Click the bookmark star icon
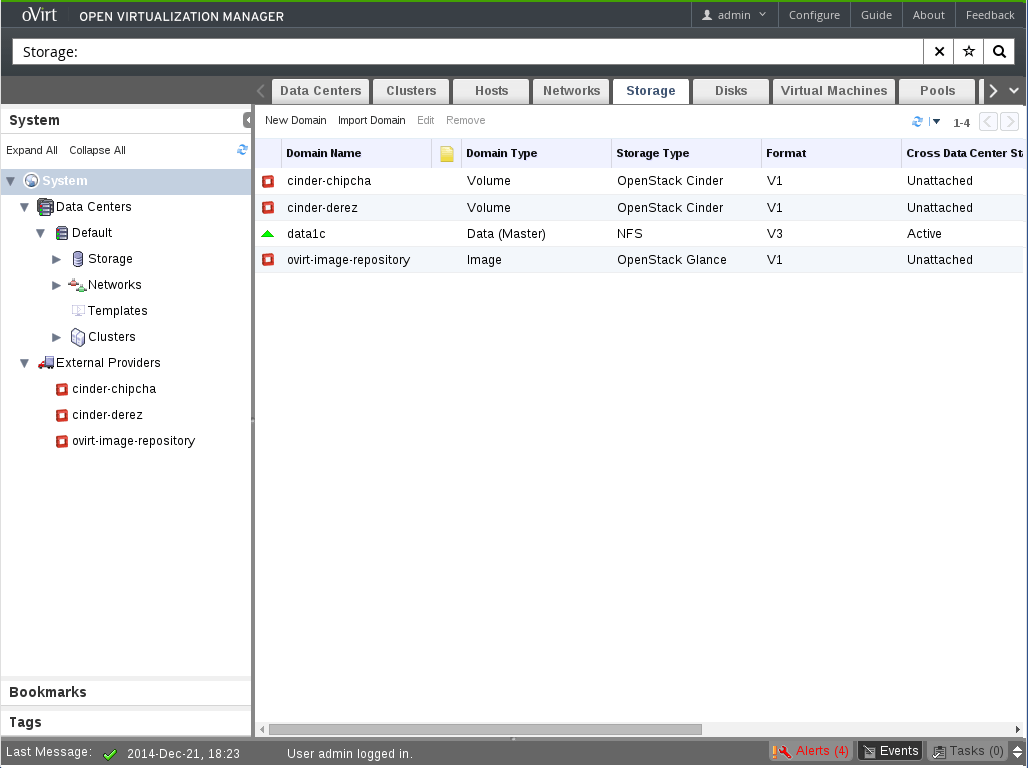 click(968, 52)
